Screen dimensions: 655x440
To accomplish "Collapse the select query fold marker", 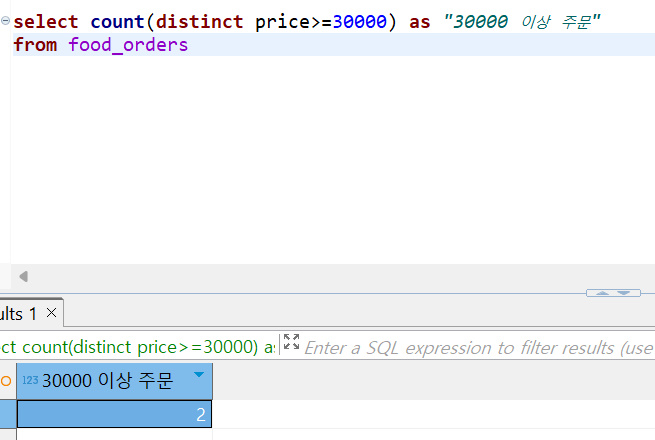I will point(5,20).
